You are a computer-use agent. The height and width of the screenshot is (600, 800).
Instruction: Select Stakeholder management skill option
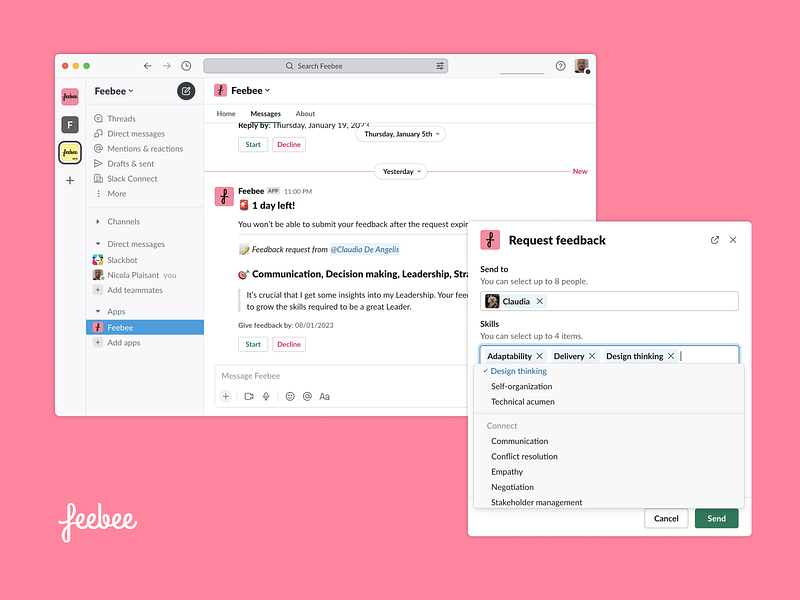click(x=536, y=502)
